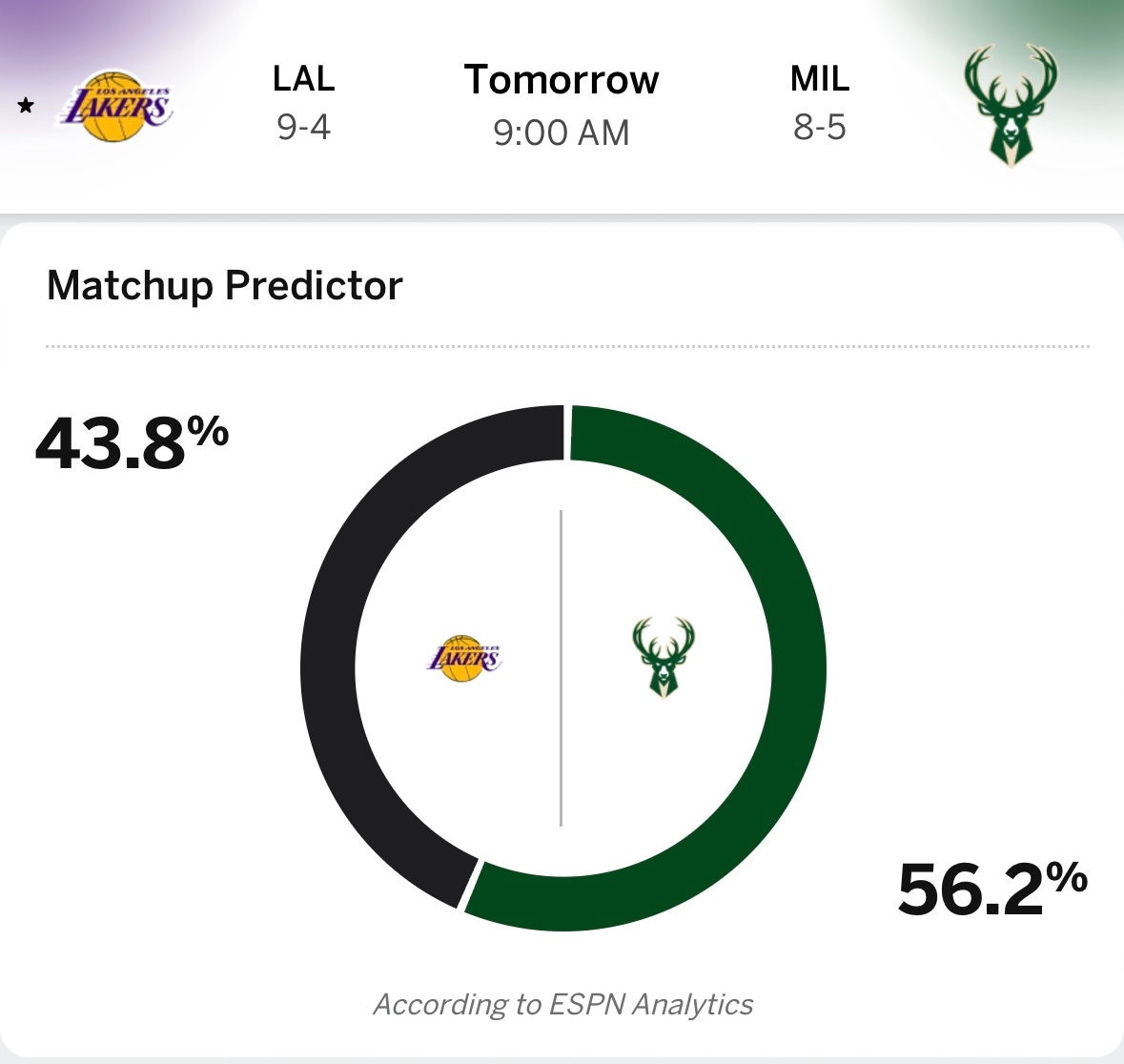Screen dimensions: 1124x1064
Task: Select the Bucks logo inside the donut chart
Action: pyautogui.click(x=664, y=658)
